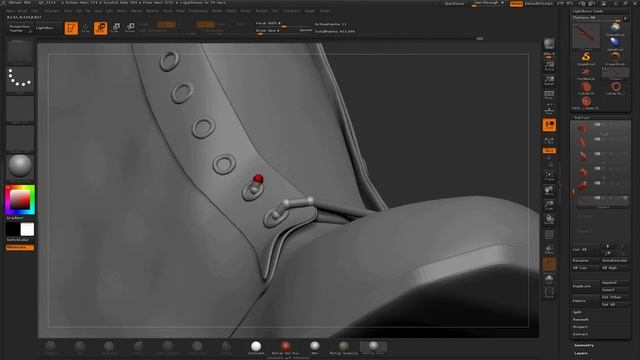Image resolution: width=640 pixels, height=360 pixels.
Task: Click the Frame icon in right shelf
Action: (x=549, y=176)
